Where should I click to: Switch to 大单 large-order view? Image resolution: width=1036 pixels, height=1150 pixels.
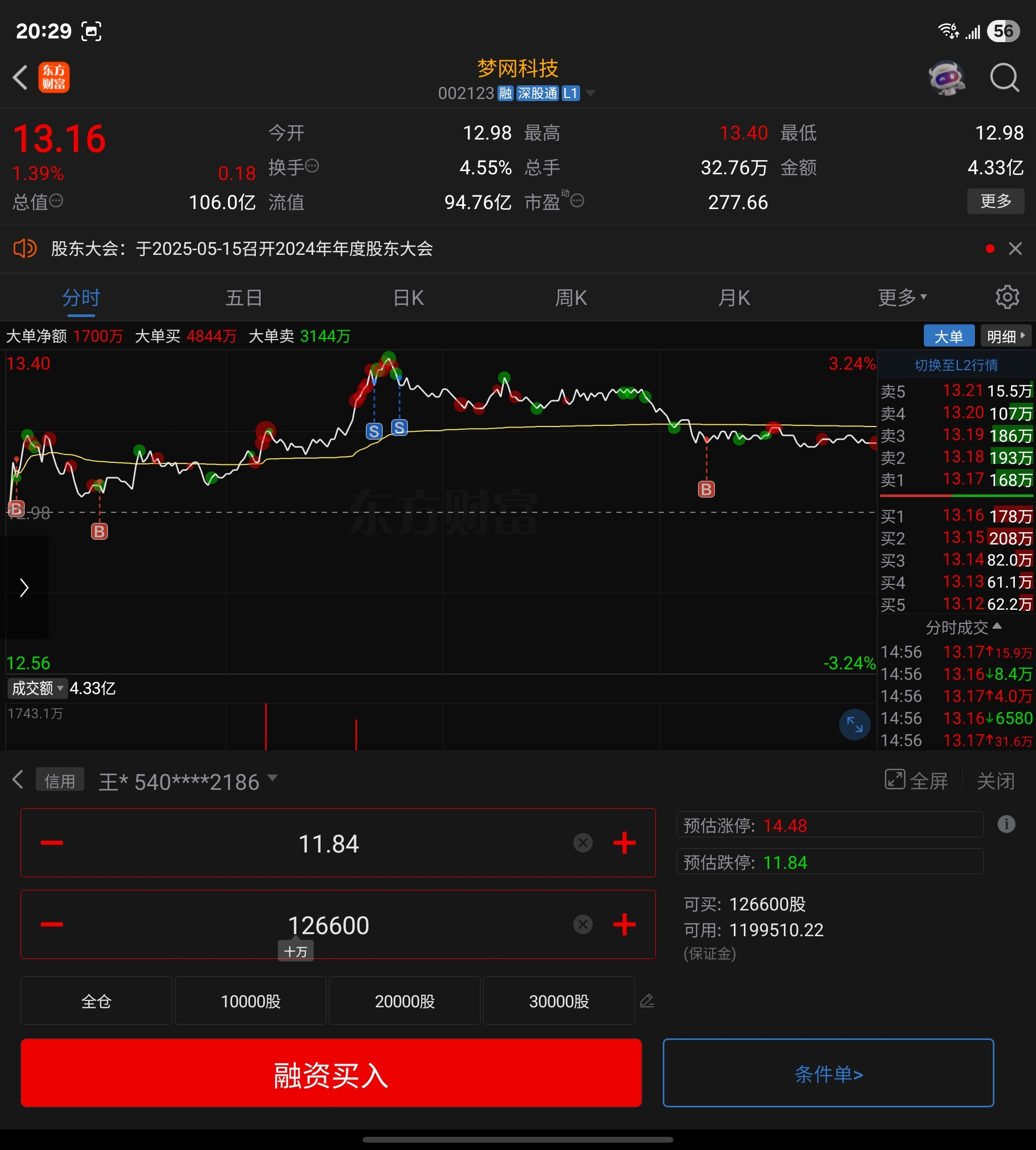pyautogui.click(x=948, y=335)
